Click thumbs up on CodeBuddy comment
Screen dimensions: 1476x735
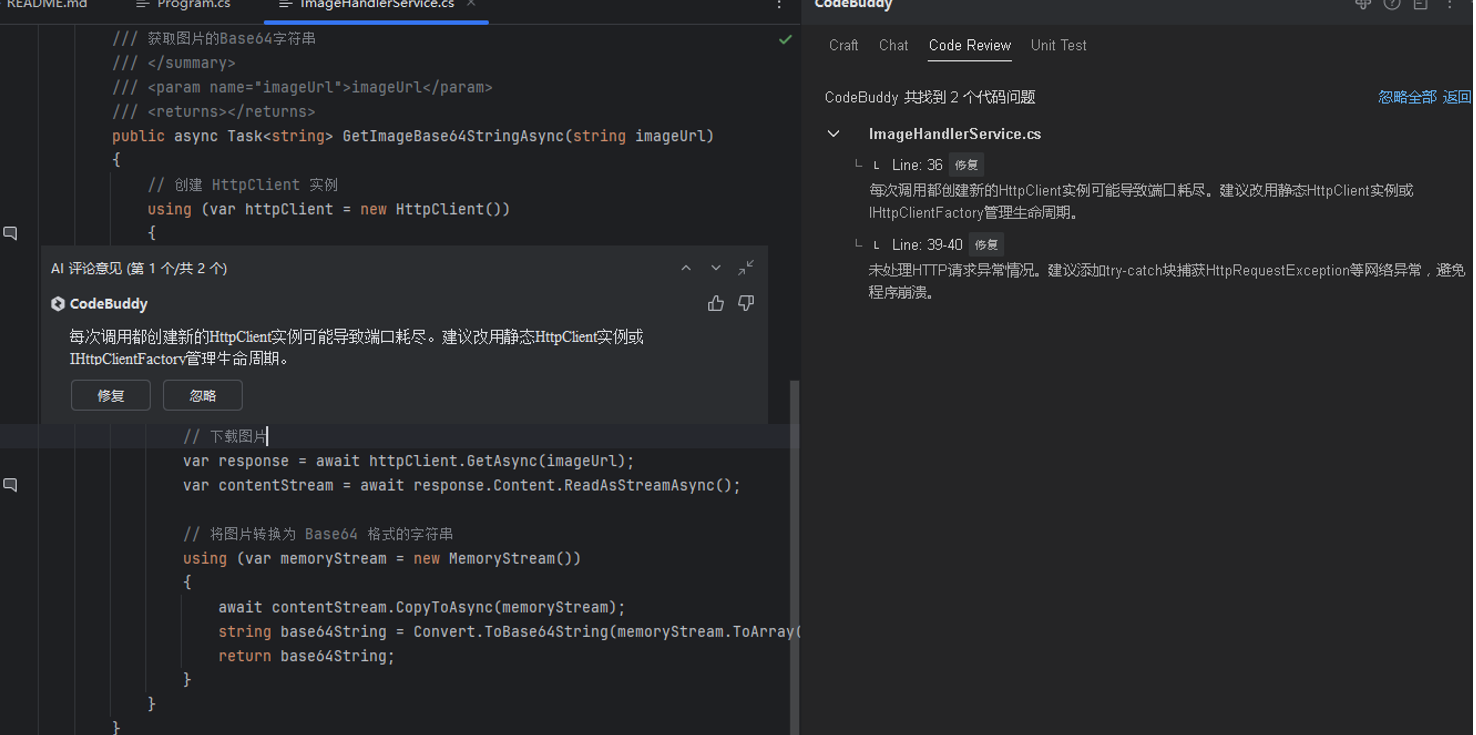pyautogui.click(x=715, y=304)
